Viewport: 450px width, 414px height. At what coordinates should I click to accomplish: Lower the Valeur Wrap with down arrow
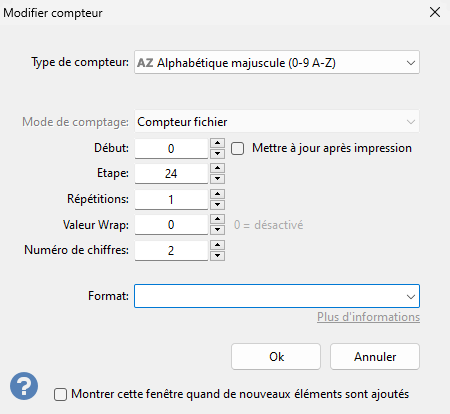point(218,230)
